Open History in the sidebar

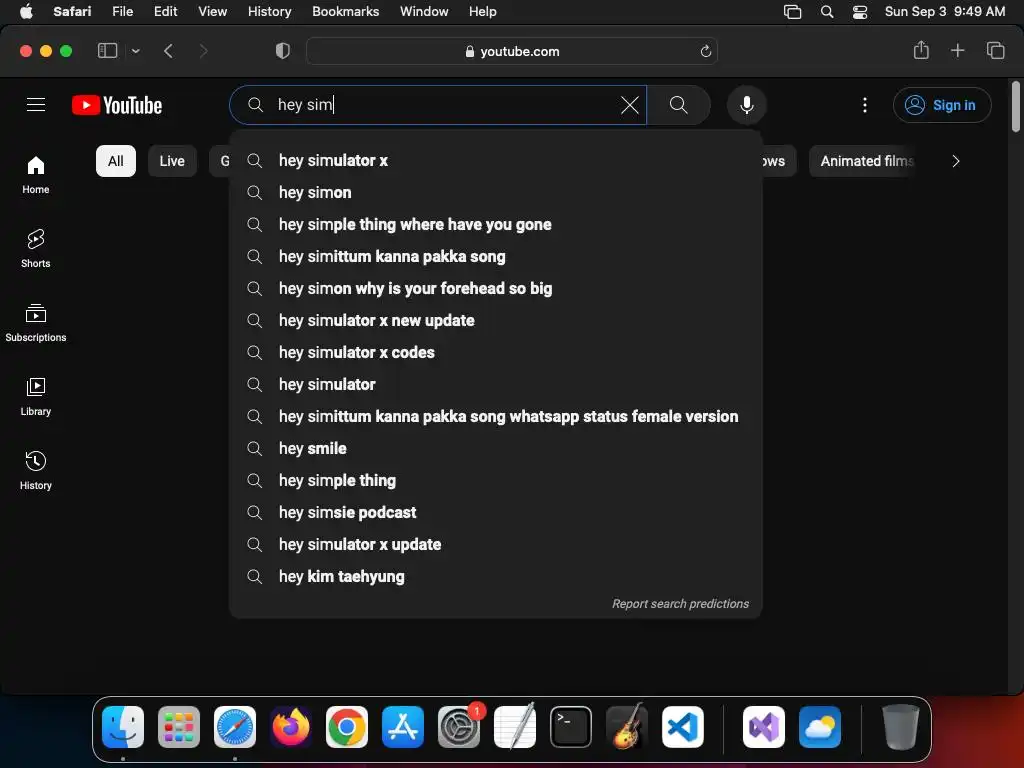point(36,470)
